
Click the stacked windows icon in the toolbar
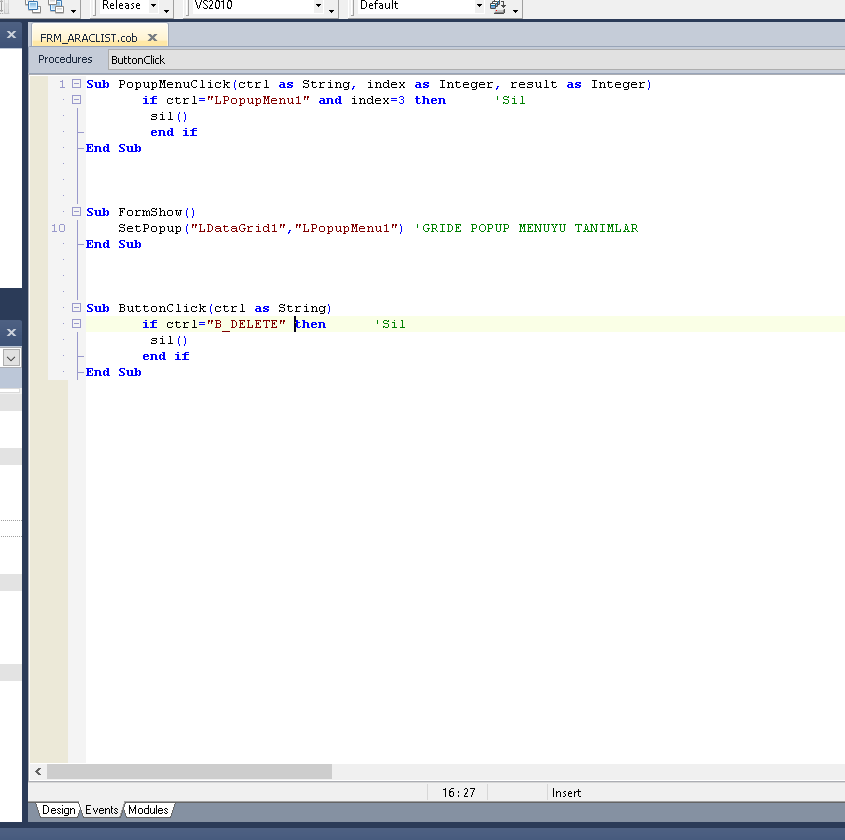pos(56,6)
